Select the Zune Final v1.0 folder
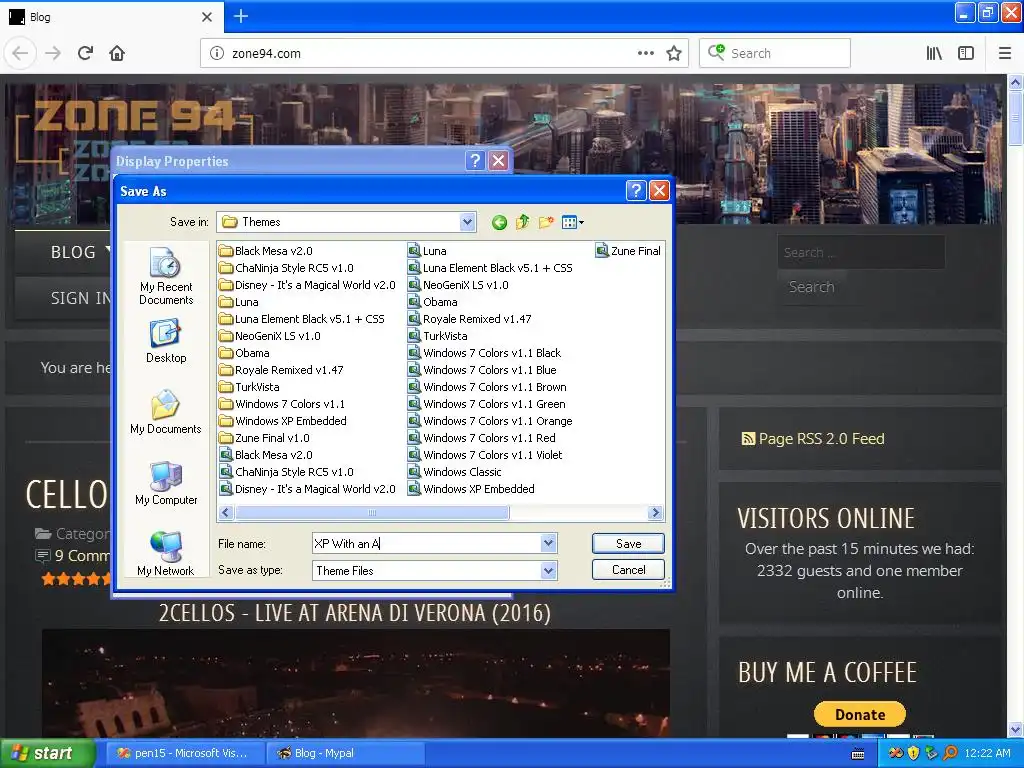1024x768 pixels. pyautogui.click(x=264, y=438)
